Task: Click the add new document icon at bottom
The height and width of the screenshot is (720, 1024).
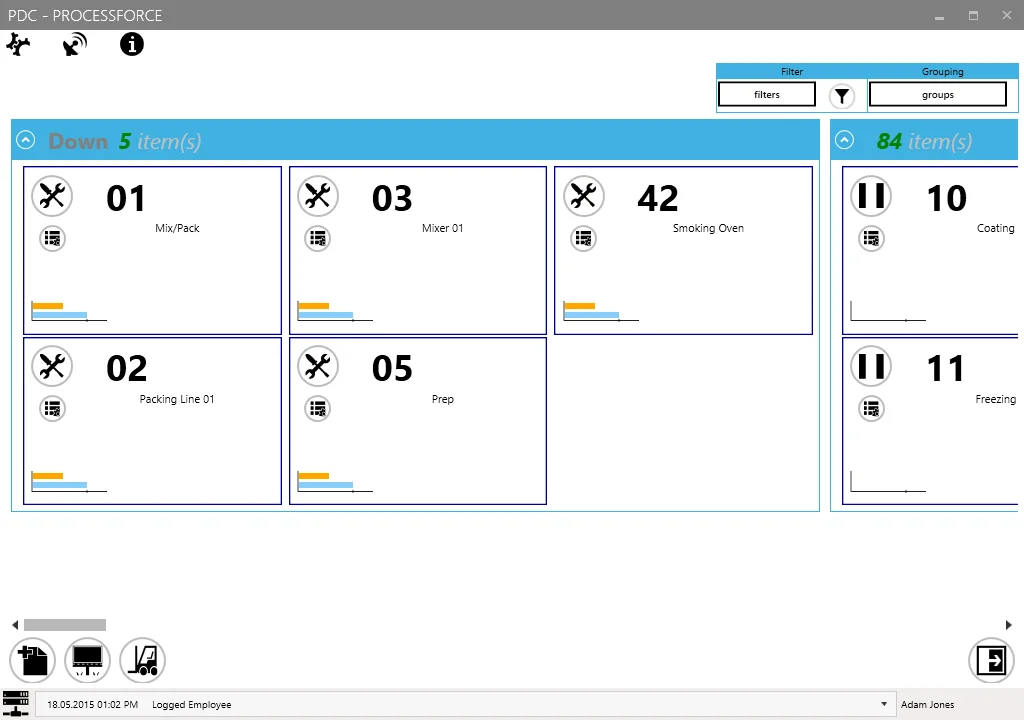Action: [x=32, y=661]
